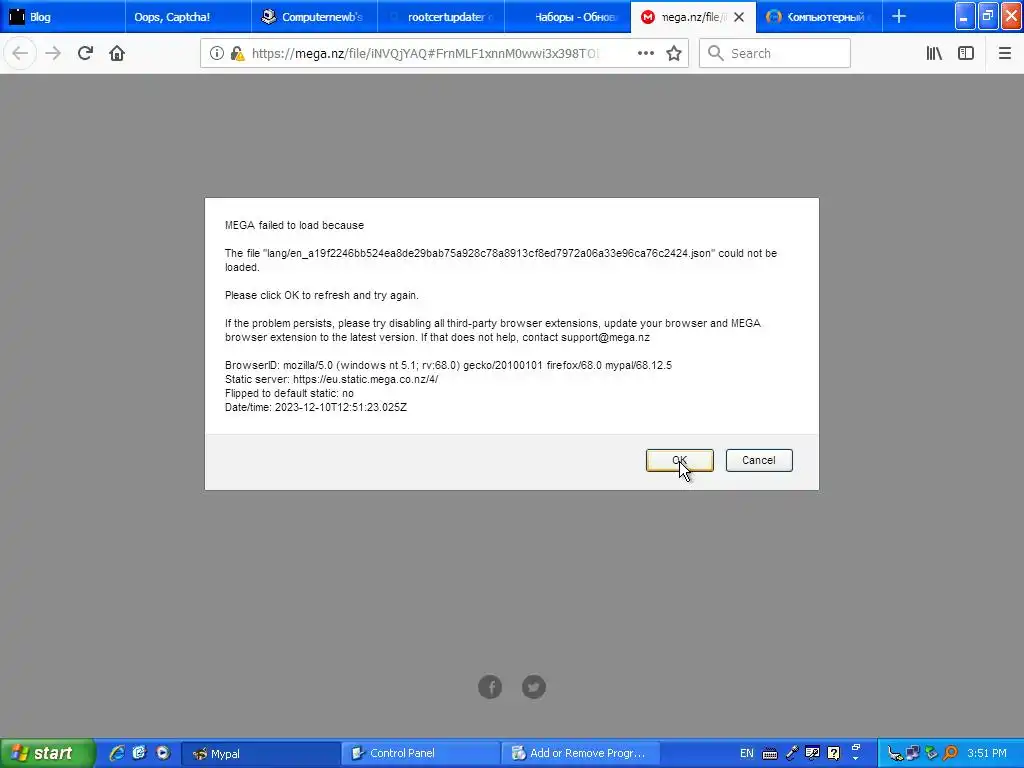
Task: Open language bar options arrow
Action: [x=856, y=759]
